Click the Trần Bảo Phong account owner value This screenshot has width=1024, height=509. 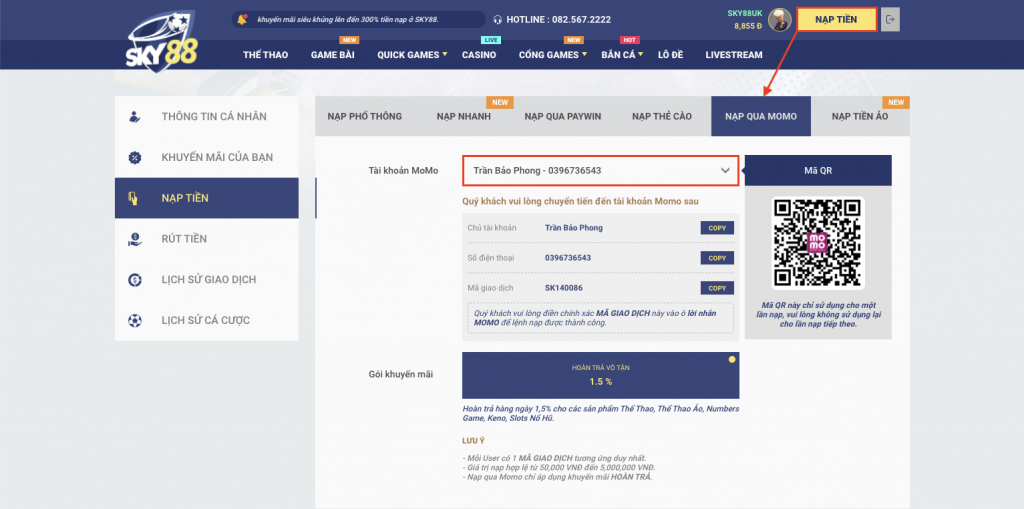(573, 228)
